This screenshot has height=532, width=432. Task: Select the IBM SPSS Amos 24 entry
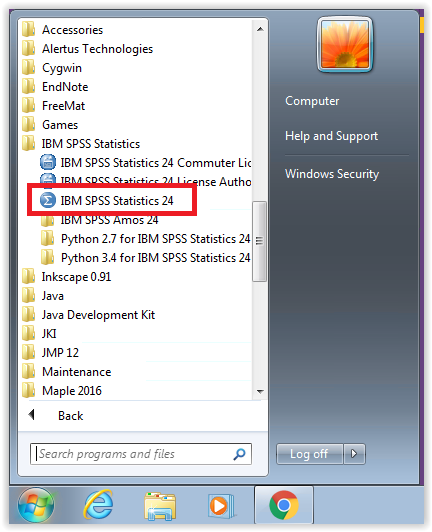[x=109, y=220]
